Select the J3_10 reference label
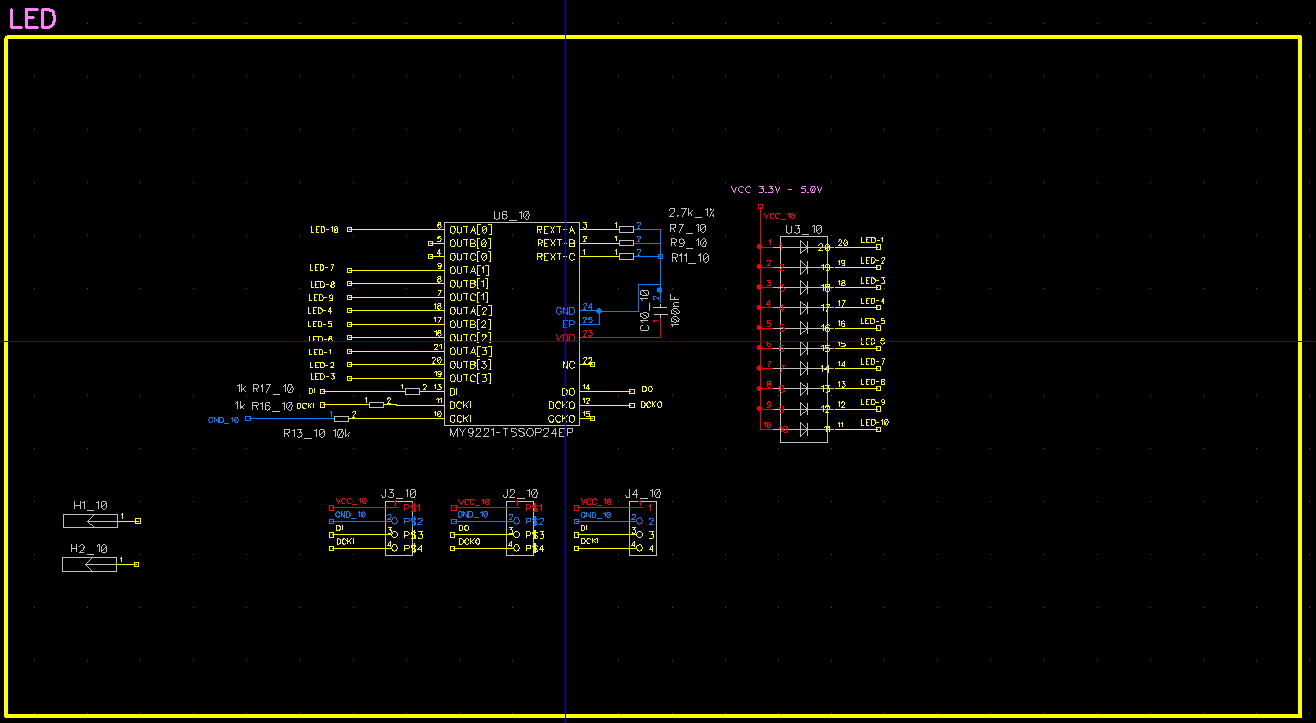Image resolution: width=1316 pixels, height=723 pixels. pos(398,494)
